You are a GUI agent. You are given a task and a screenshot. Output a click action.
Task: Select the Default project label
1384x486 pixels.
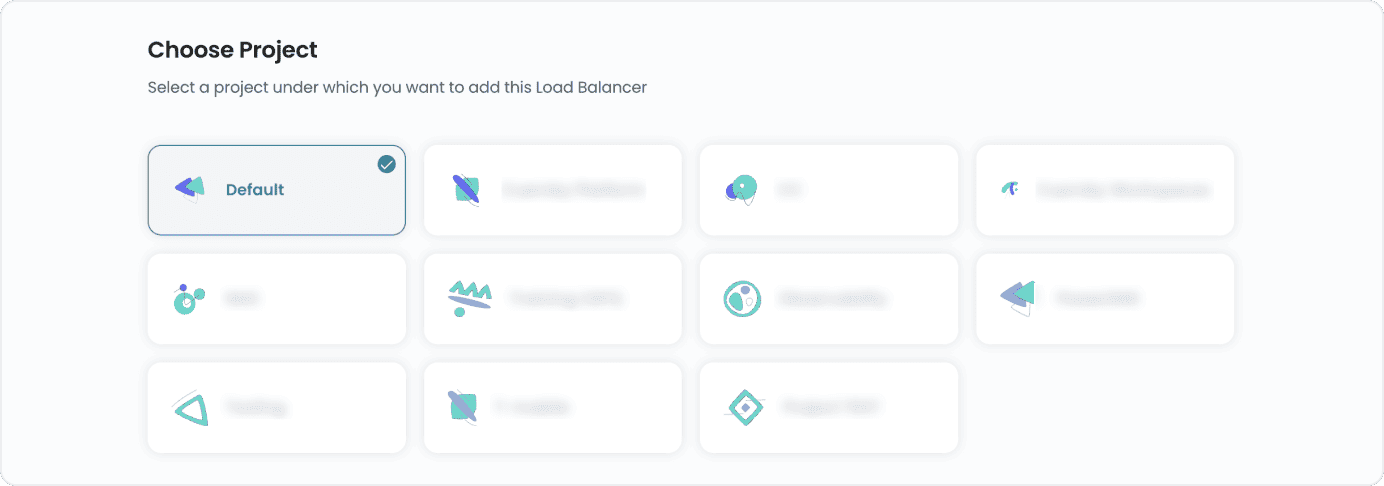tap(255, 189)
